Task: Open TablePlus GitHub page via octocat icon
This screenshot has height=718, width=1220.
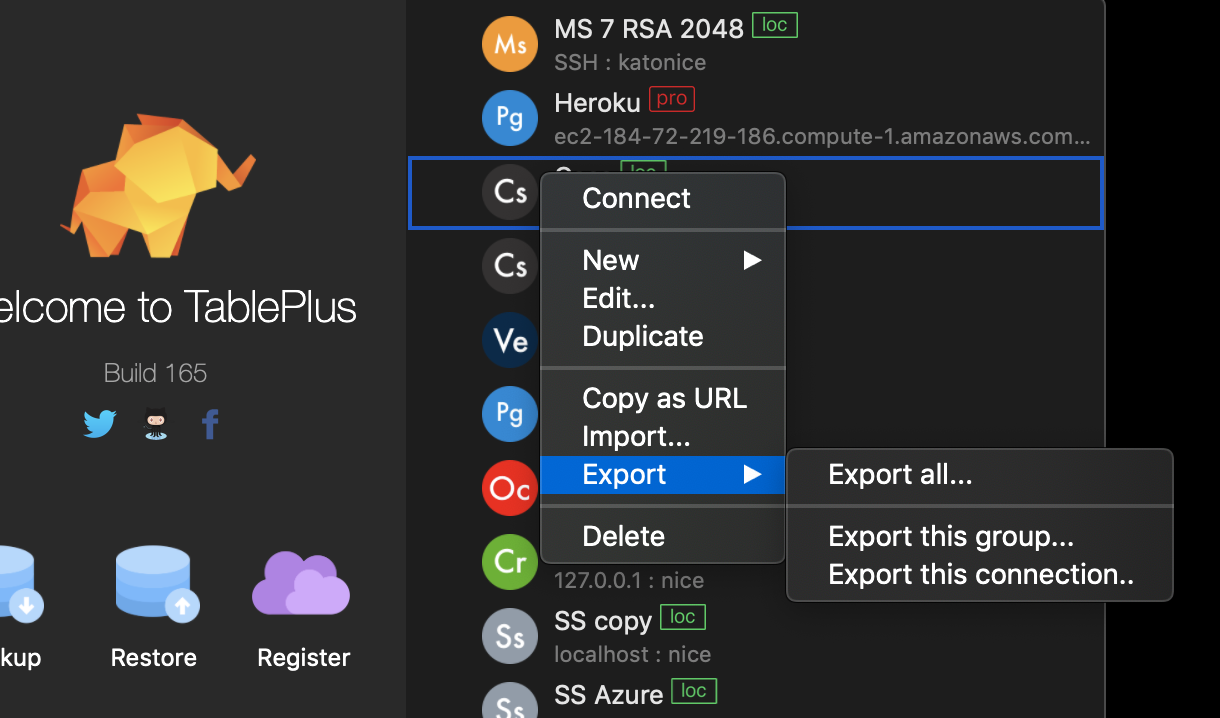Action: tap(155, 424)
